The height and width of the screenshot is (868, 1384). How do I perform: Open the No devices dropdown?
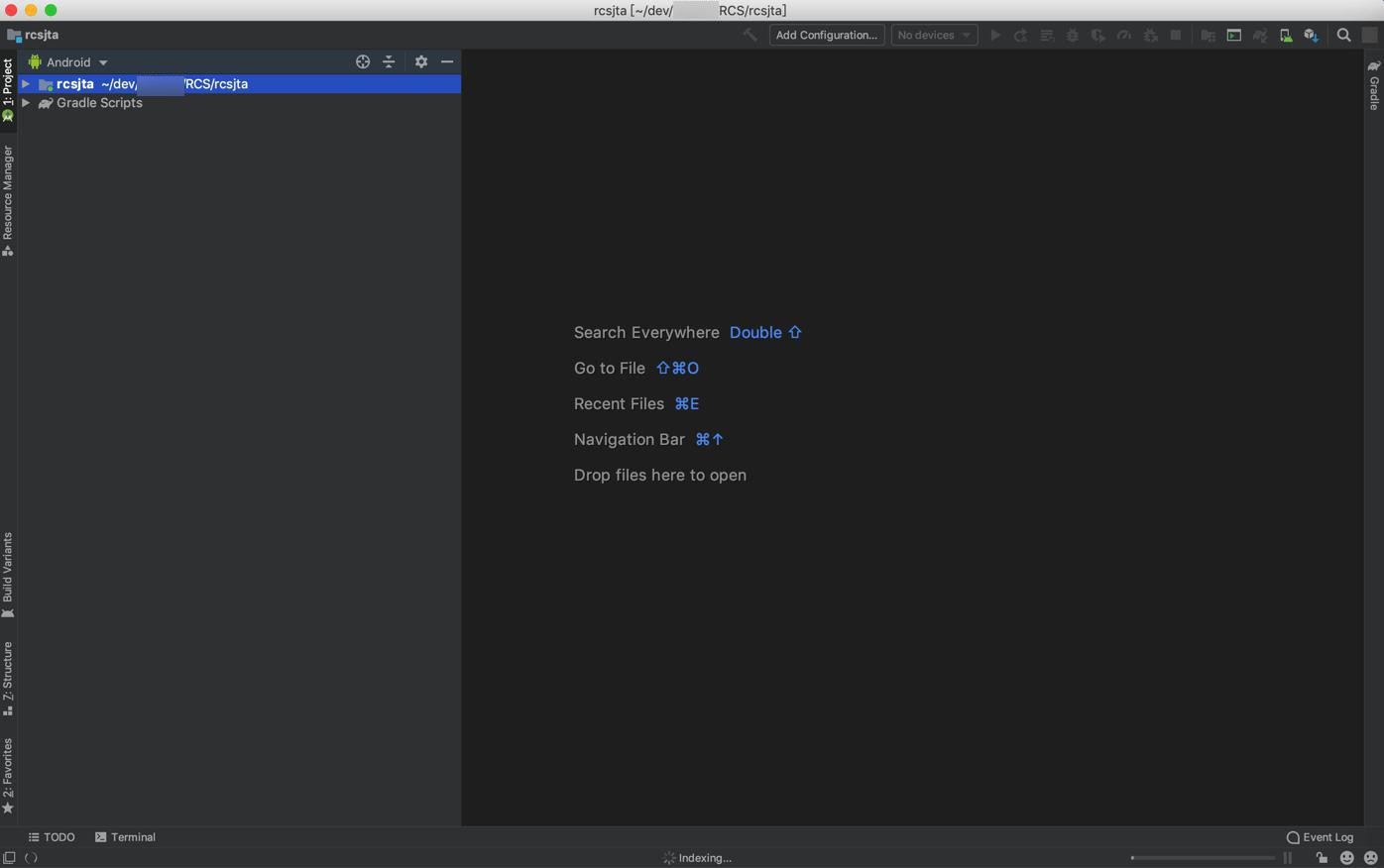coord(934,35)
